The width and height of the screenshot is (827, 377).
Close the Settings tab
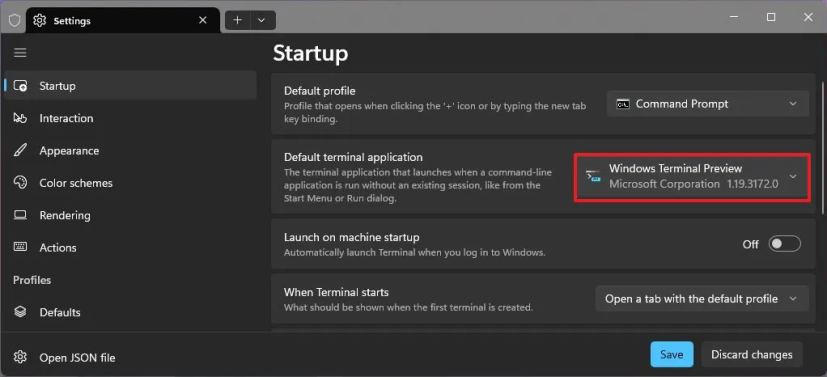[203, 21]
